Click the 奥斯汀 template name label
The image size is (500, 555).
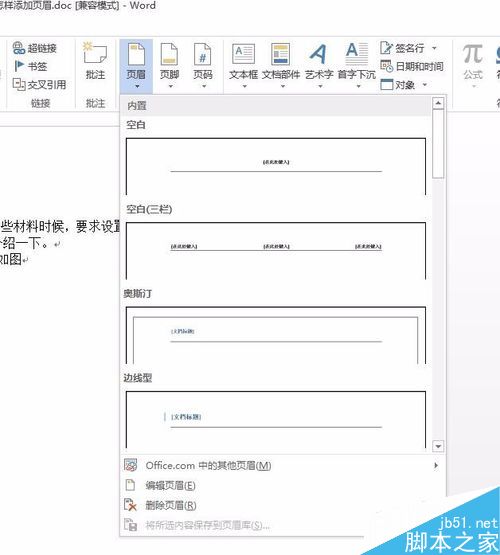tap(138, 293)
